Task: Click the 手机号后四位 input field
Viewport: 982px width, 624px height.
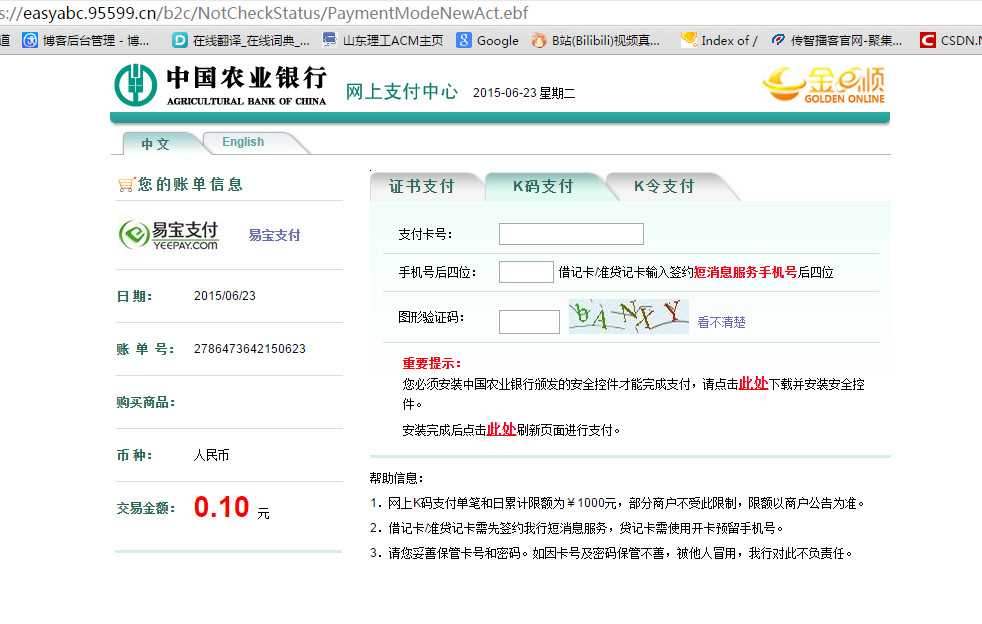Action: [526, 272]
